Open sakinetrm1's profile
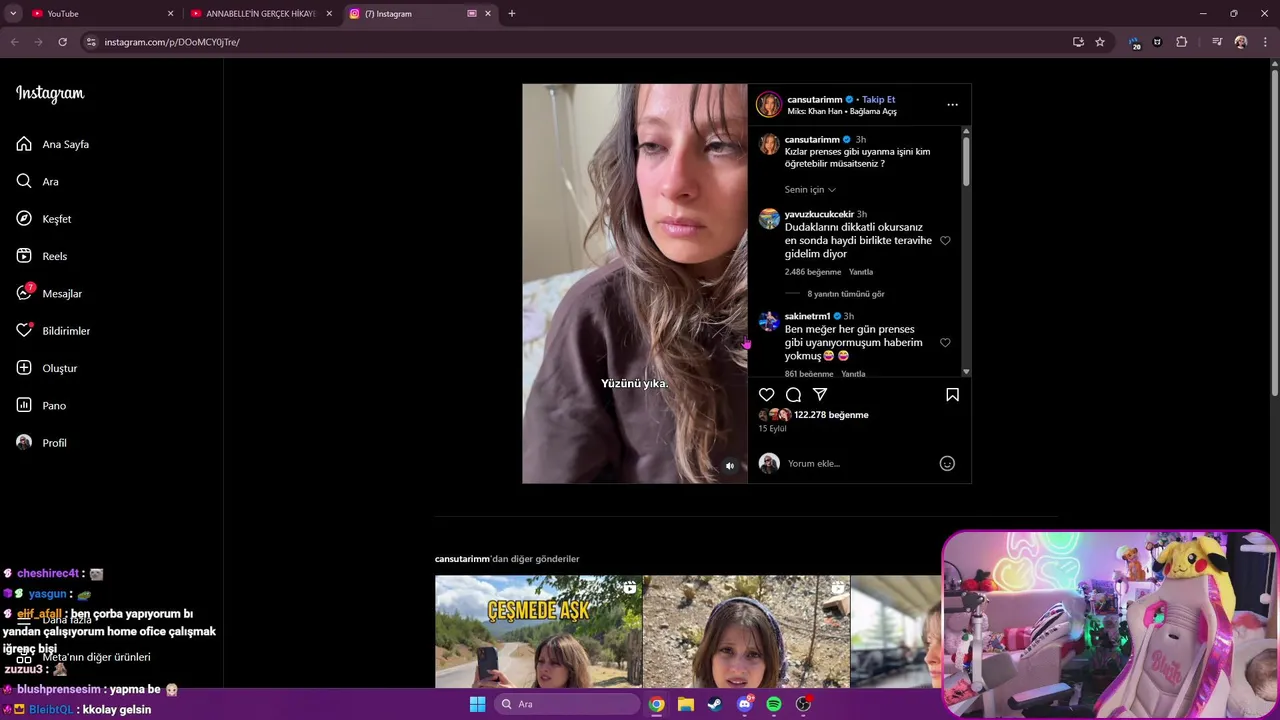Screen dimensions: 1280x720 [x=807, y=316]
